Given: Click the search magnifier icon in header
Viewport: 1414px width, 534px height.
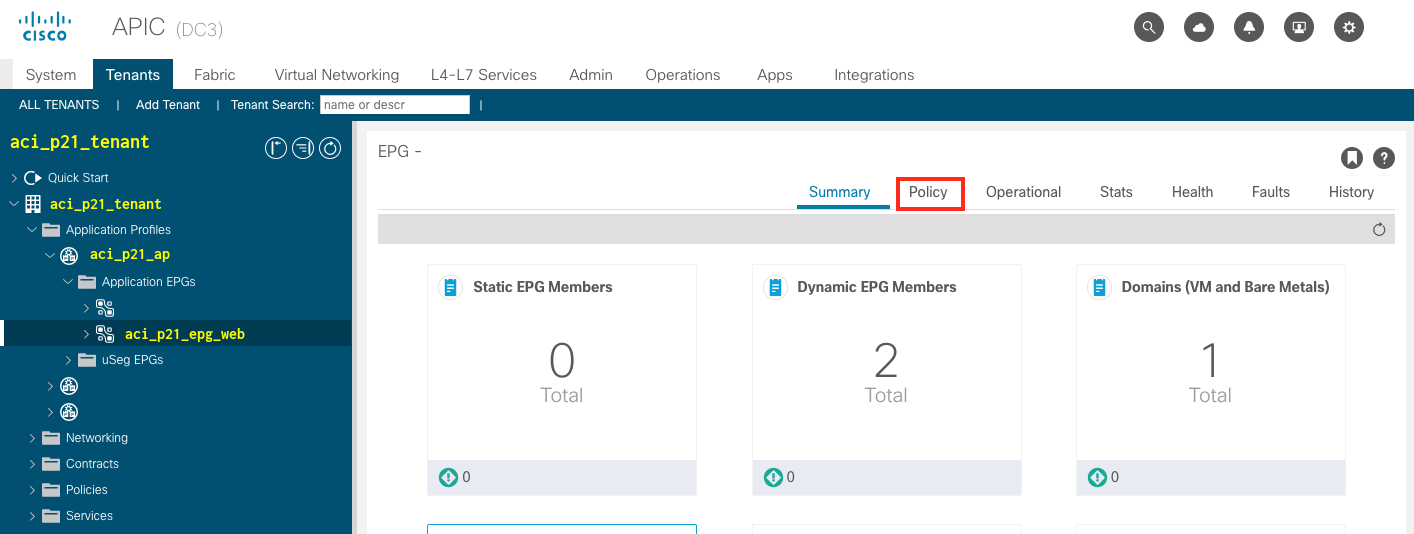Looking at the screenshot, I should 1149,27.
